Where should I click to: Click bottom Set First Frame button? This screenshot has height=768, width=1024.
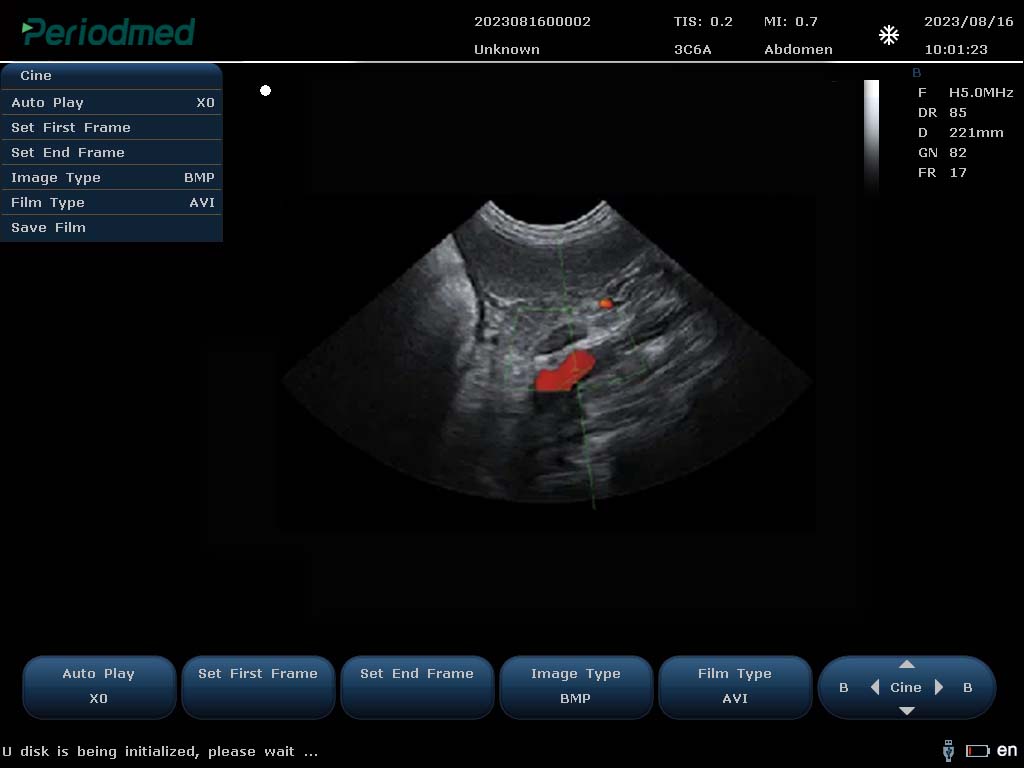pyautogui.click(x=258, y=687)
